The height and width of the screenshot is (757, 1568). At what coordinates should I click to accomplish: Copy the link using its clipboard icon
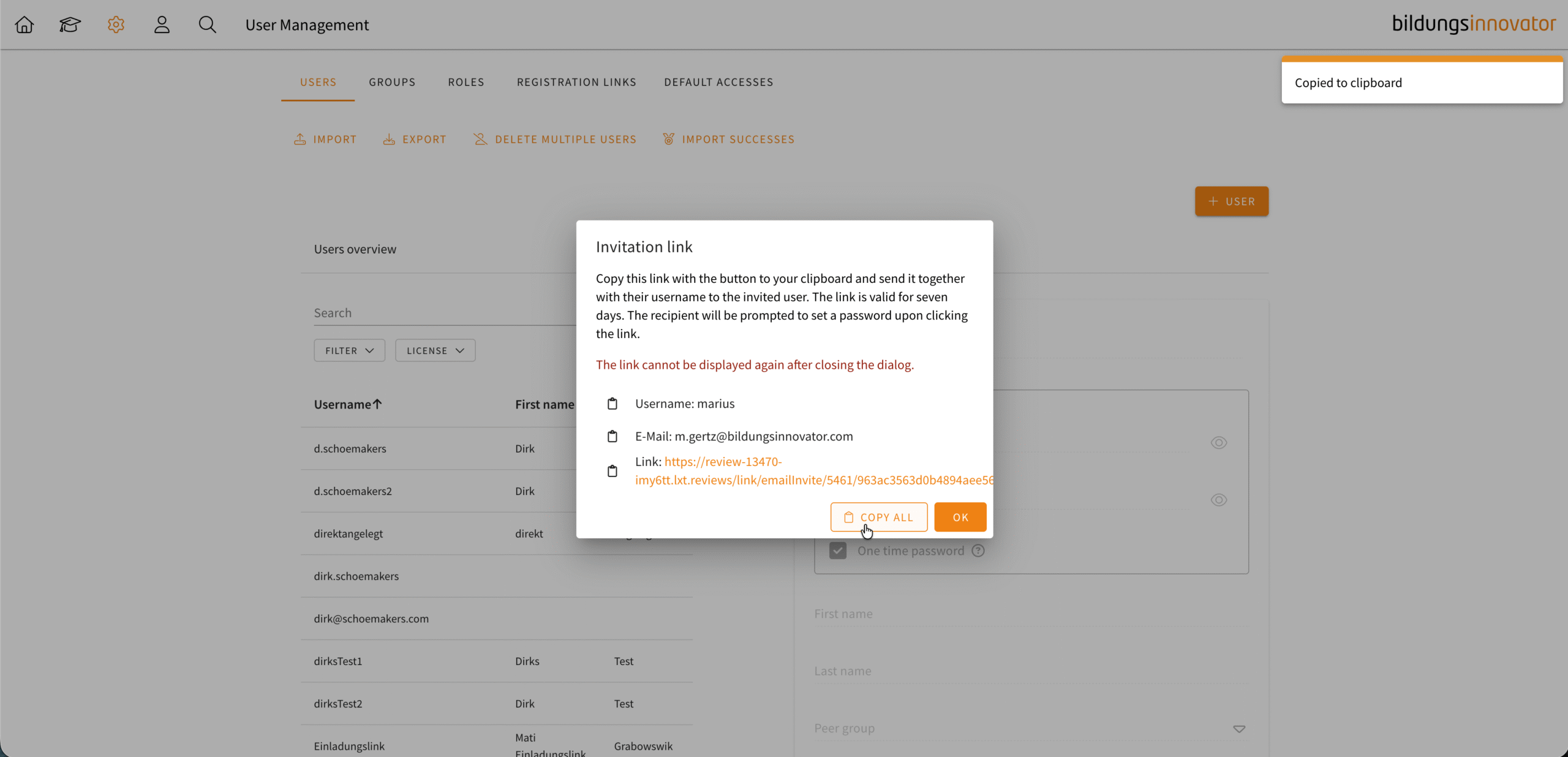coord(612,471)
